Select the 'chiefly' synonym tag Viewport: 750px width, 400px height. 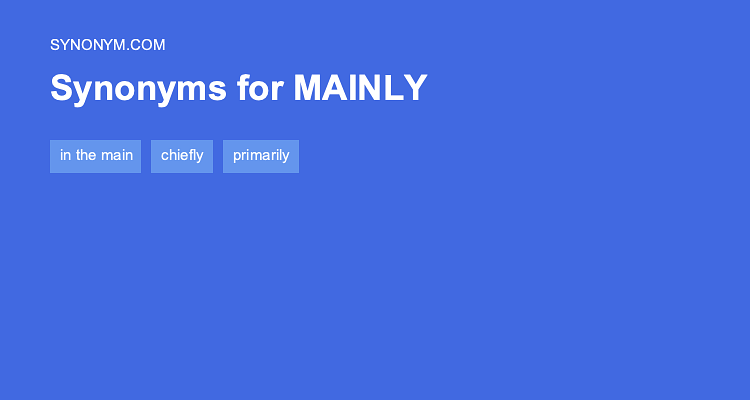182,156
